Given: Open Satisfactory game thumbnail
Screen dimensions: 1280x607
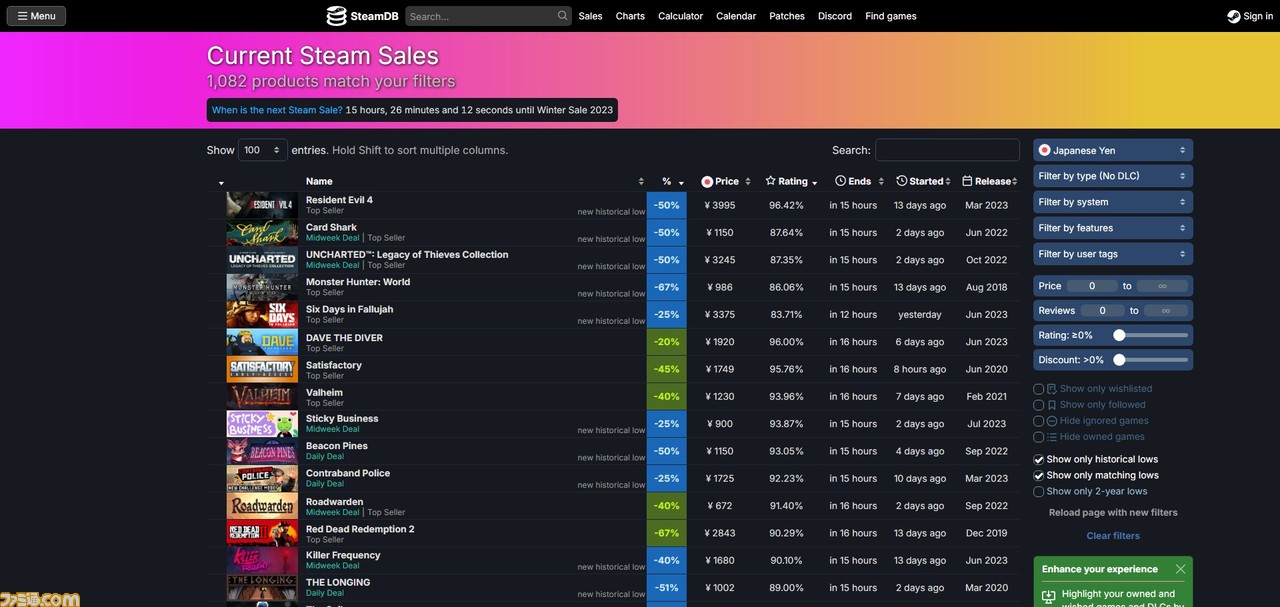Looking at the screenshot, I should tap(262, 369).
